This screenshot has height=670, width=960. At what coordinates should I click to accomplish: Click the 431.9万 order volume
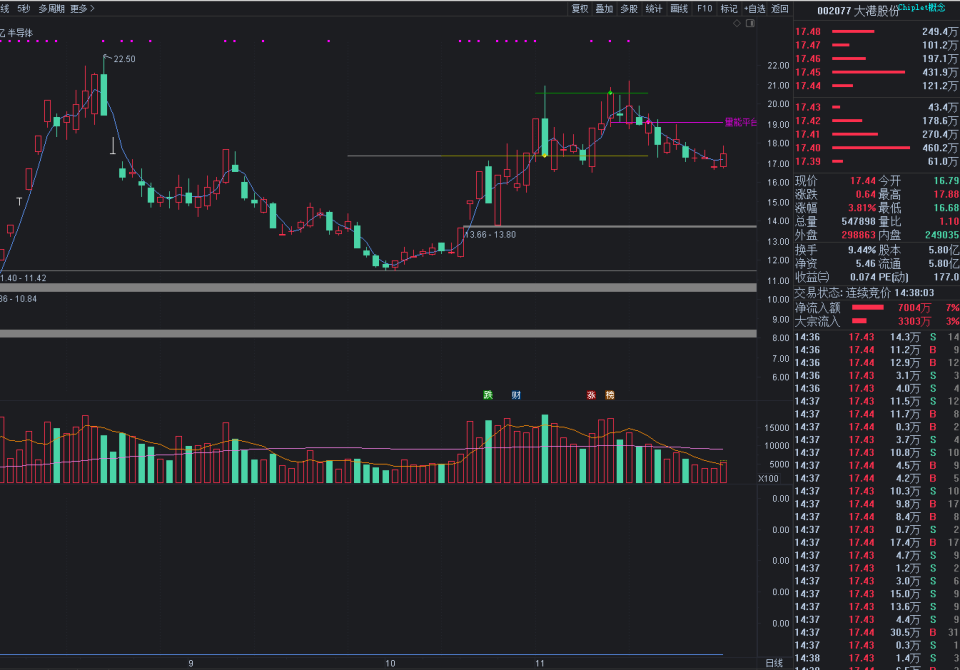(x=940, y=72)
